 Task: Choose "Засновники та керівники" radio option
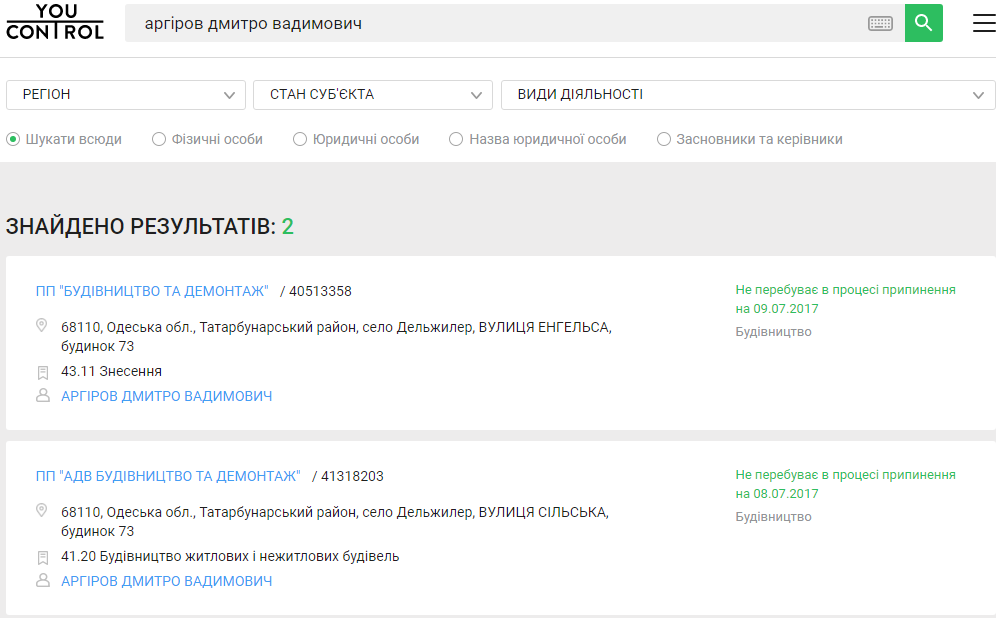tap(664, 139)
